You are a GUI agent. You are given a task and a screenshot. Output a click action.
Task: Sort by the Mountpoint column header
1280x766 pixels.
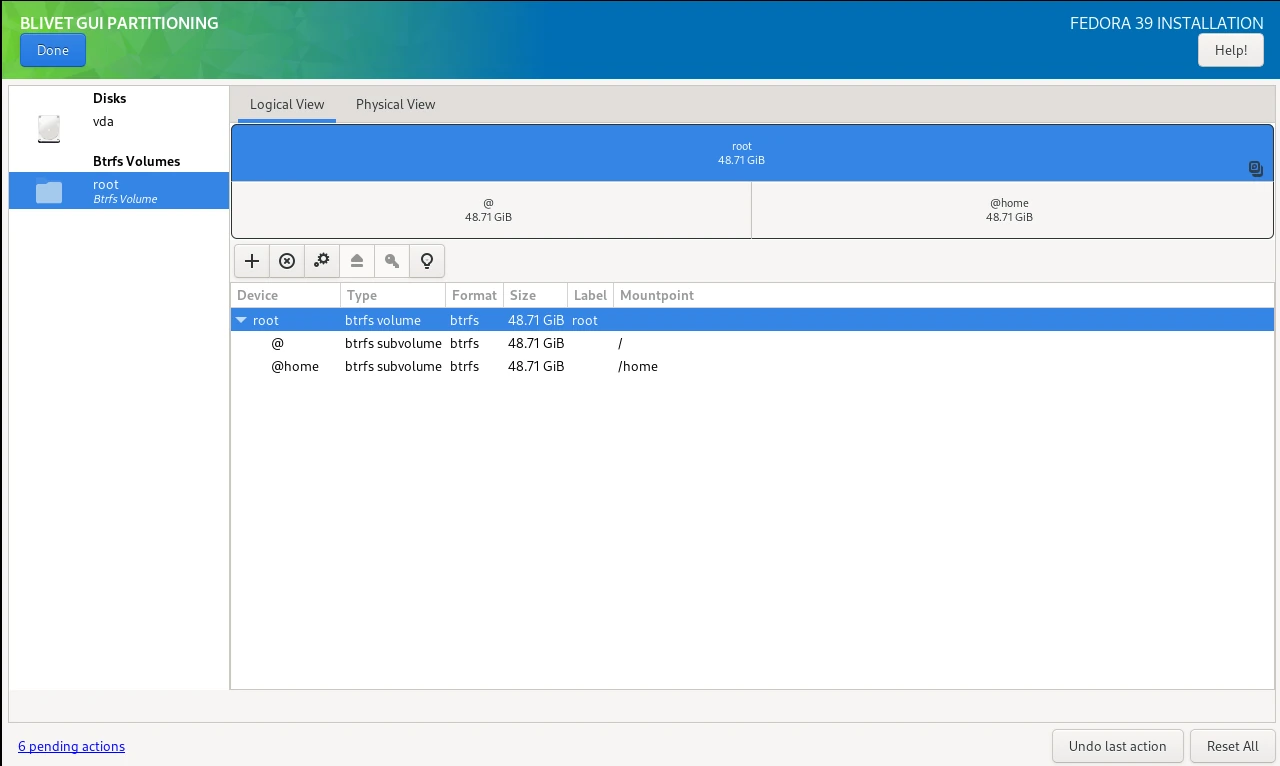click(944, 296)
